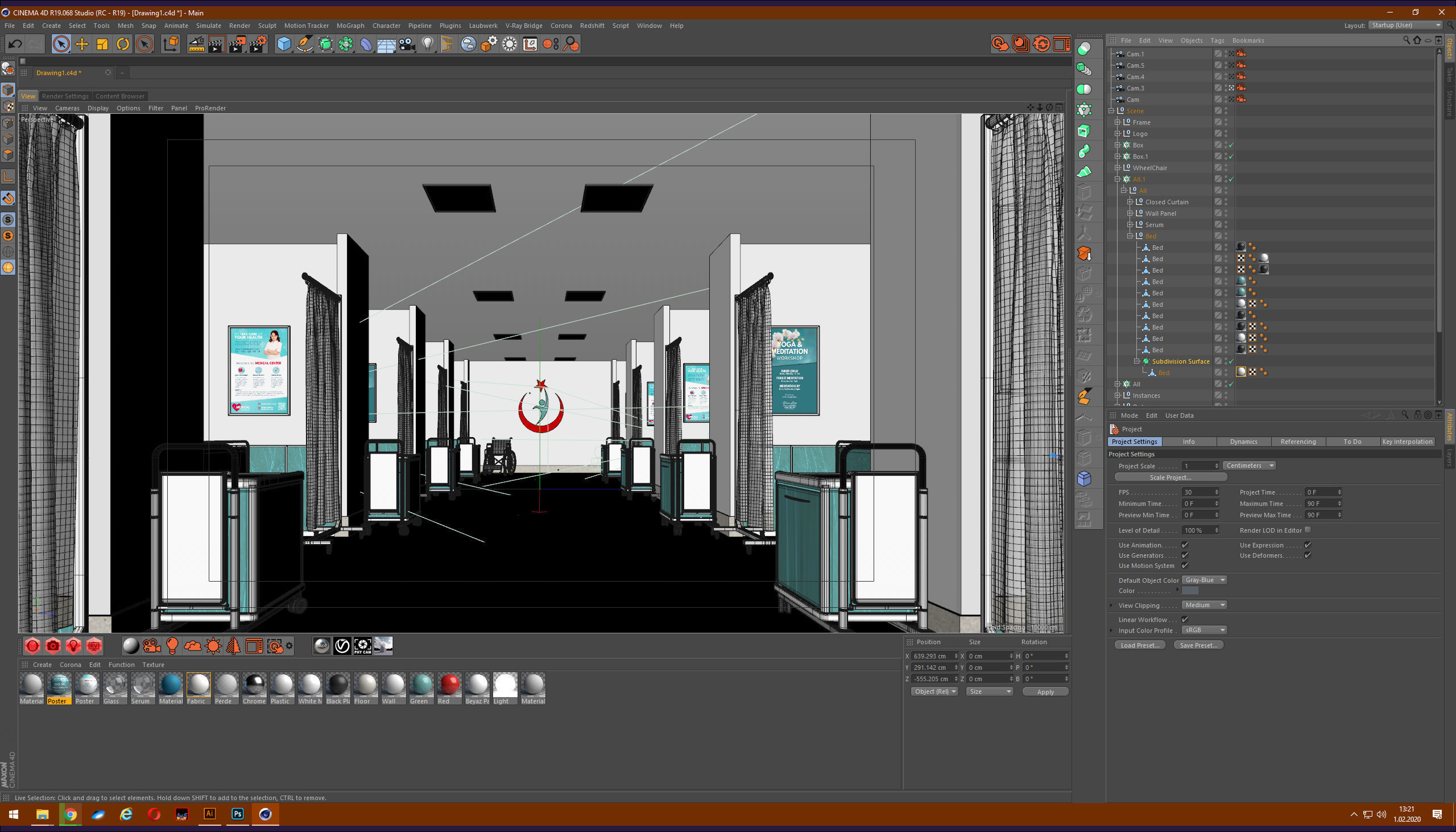The height and width of the screenshot is (832, 1456).
Task: Expand the WheelChair object in tree
Action: coord(1118,167)
